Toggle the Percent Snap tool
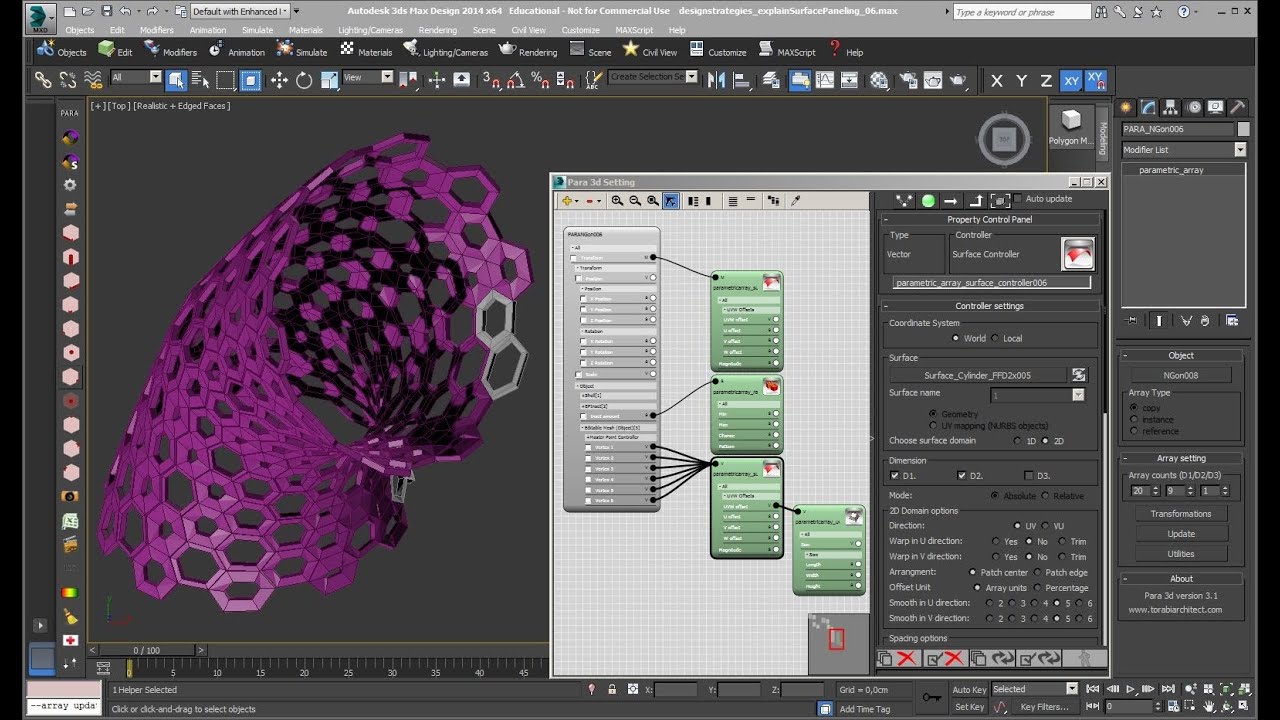Screen dimensions: 1280x720 pos(540,80)
